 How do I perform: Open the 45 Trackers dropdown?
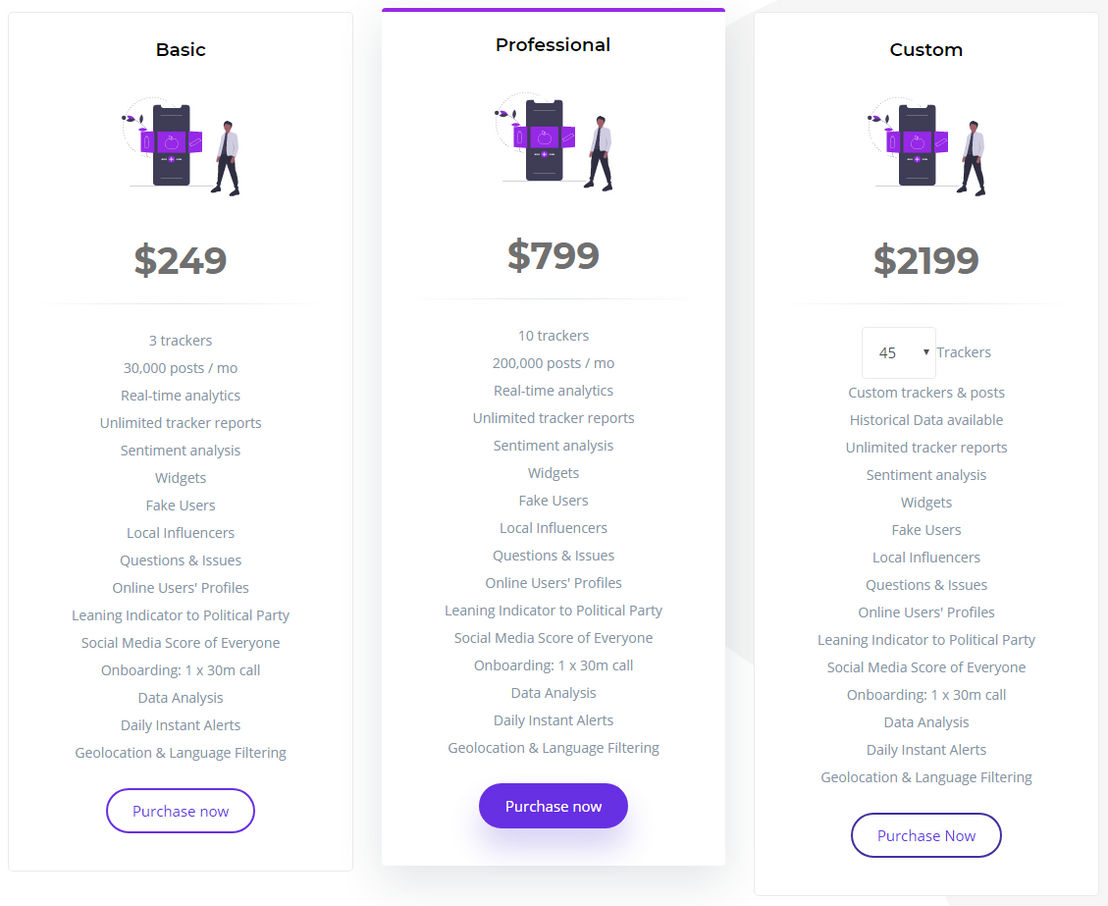click(899, 353)
